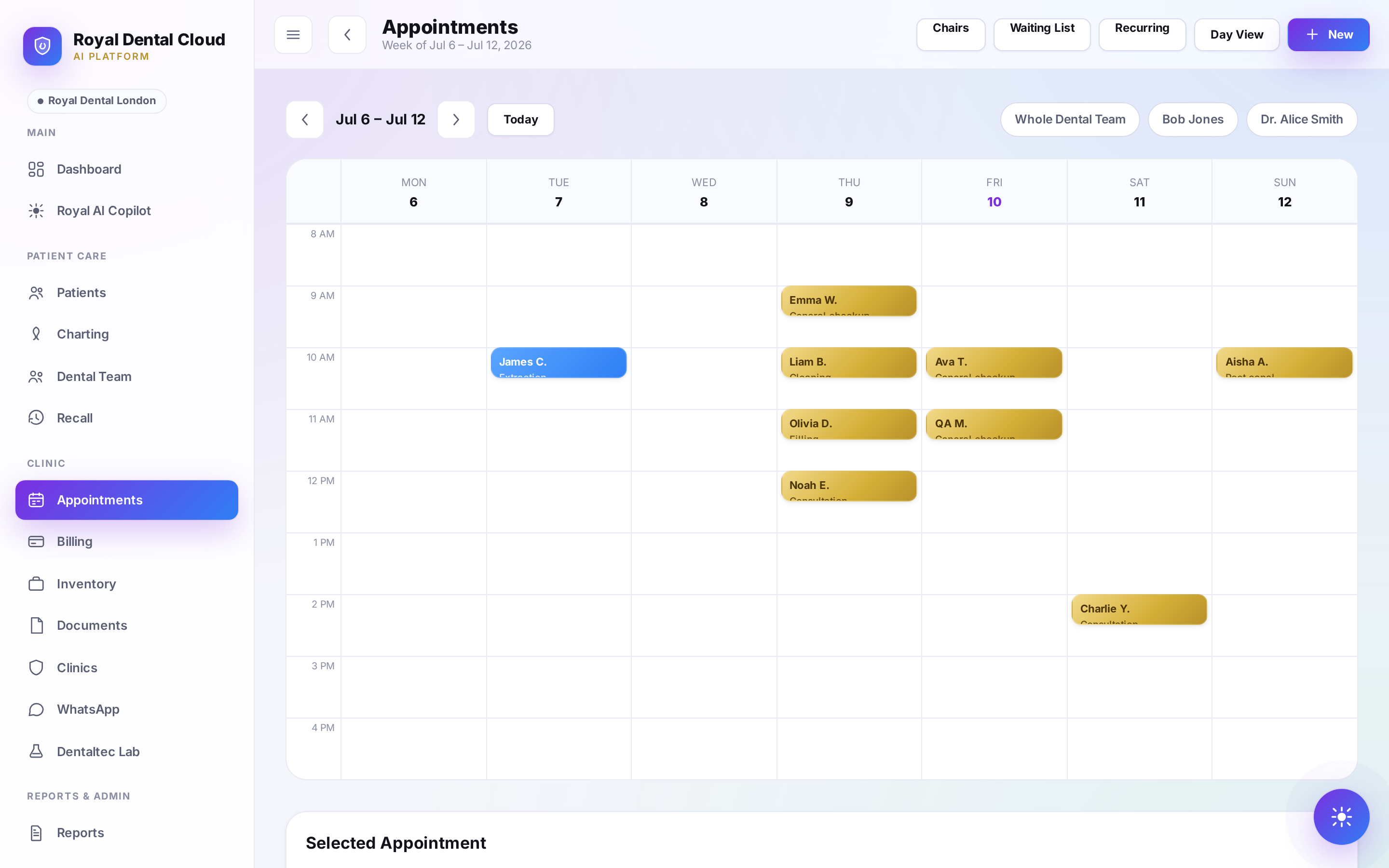This screenshot has width=1389, height=868.
Task: Open Ava T. appointment on Friday
Action: [x=994, y=362]
